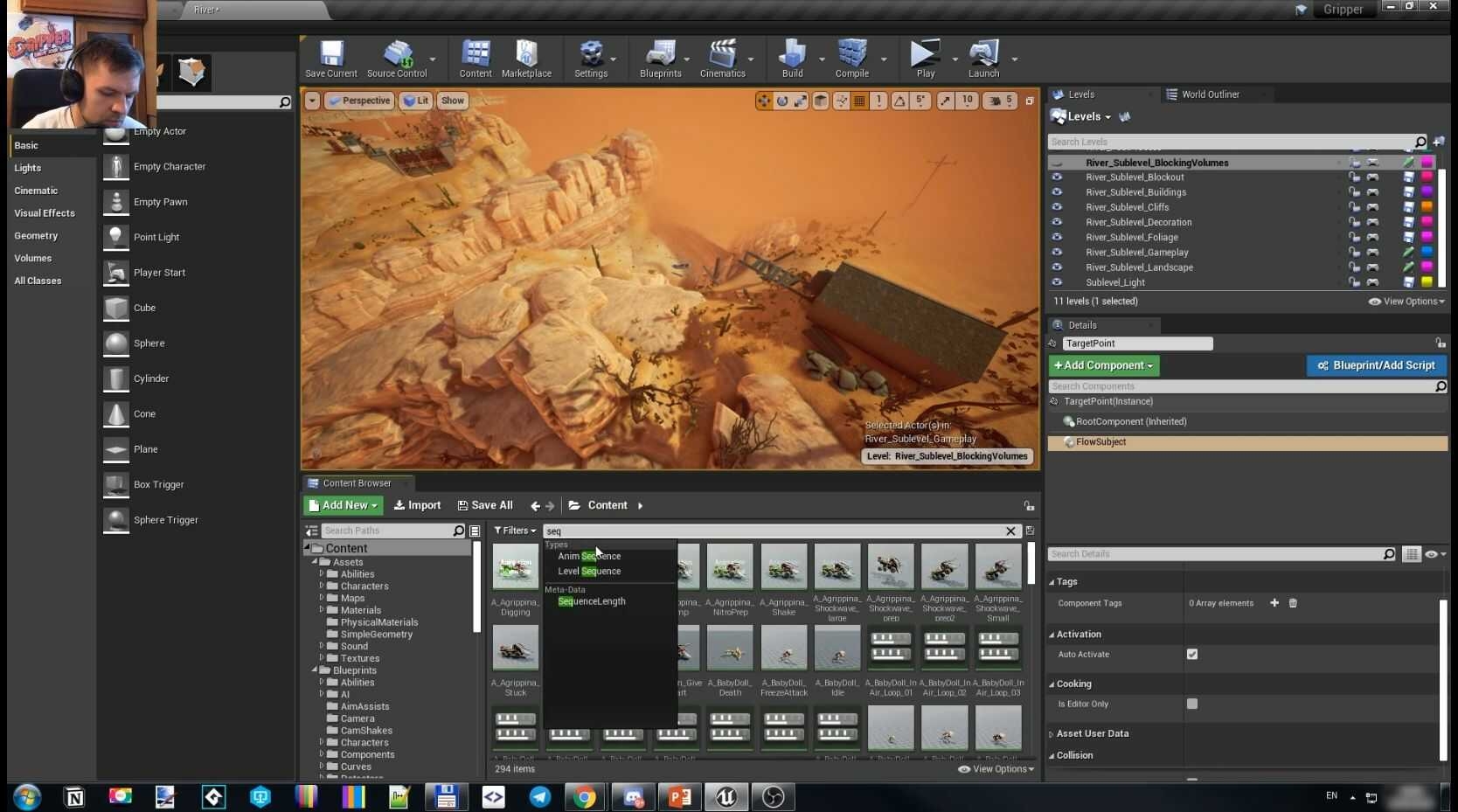1458x812 pixels.
Task: Start the game with the Play icon
Action: (925, 54)
